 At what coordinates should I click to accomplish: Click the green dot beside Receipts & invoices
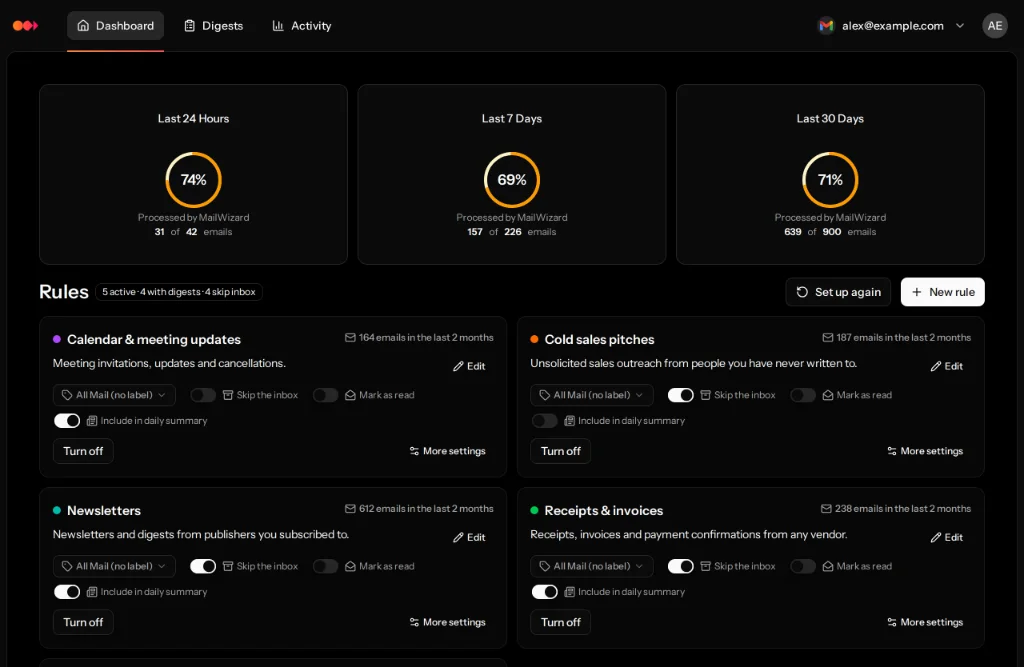coord(534,510)
